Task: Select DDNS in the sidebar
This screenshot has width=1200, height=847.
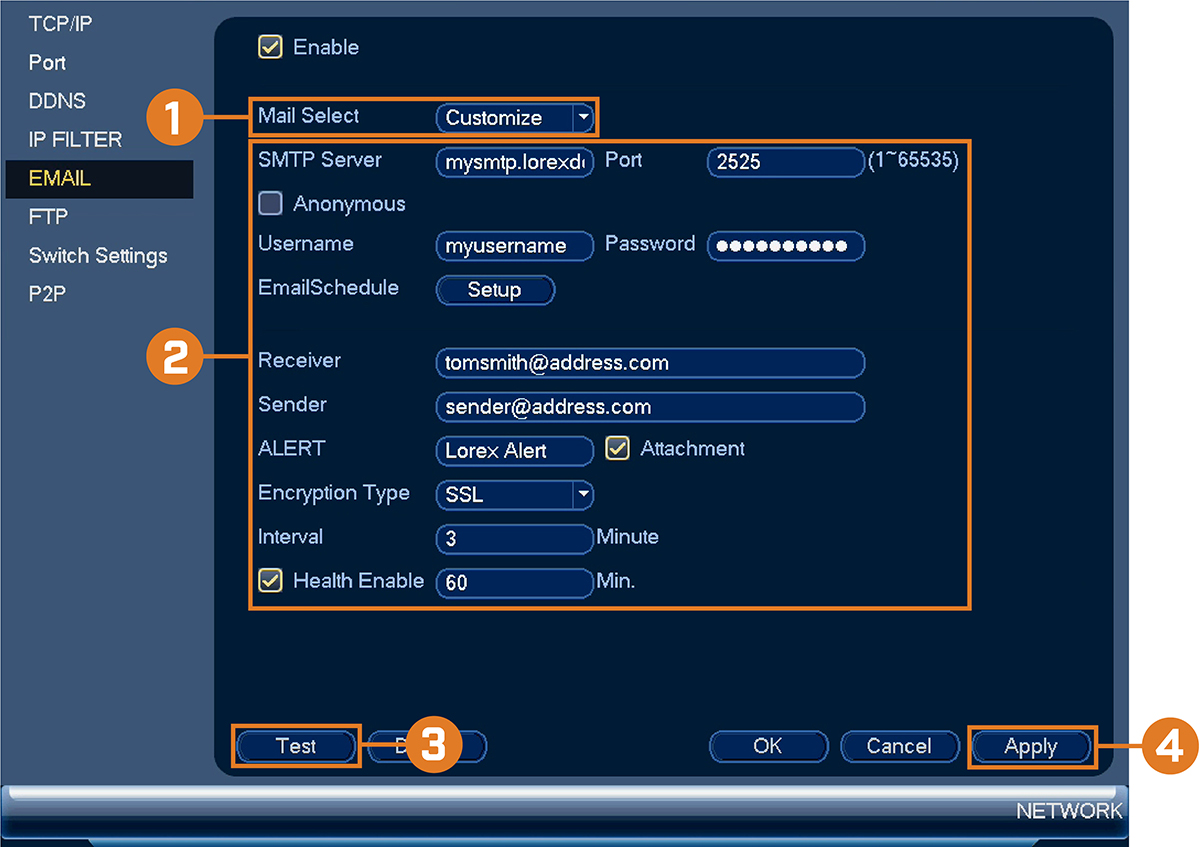Action: coord(57,101)
